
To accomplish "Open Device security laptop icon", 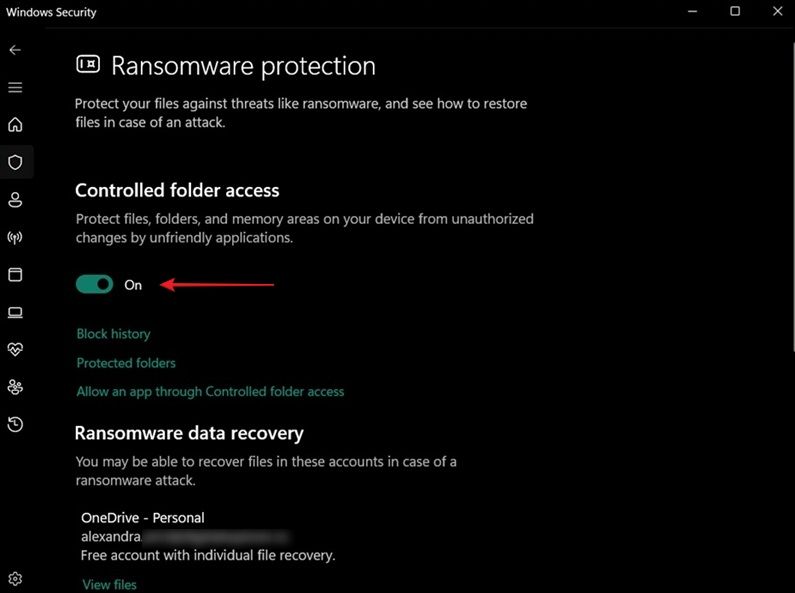I will (15, 312).
